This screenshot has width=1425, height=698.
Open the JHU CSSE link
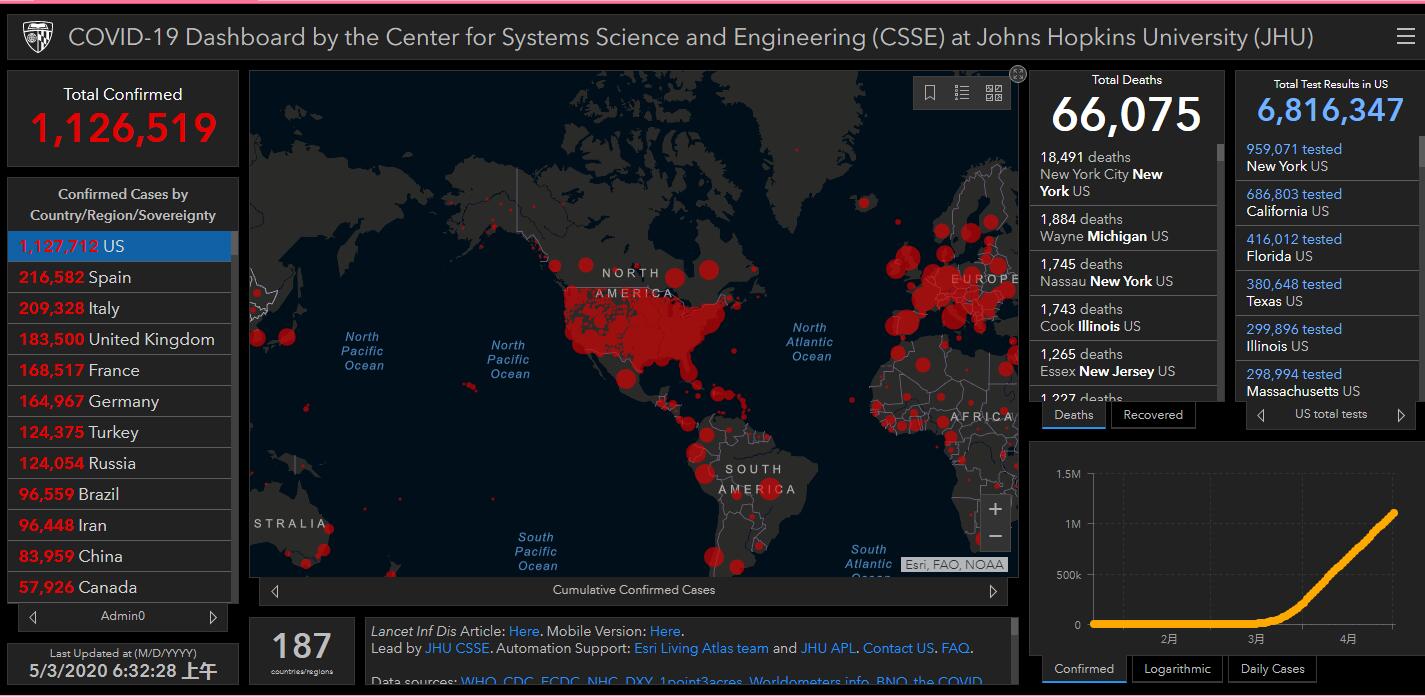click(x=458, y=648)
